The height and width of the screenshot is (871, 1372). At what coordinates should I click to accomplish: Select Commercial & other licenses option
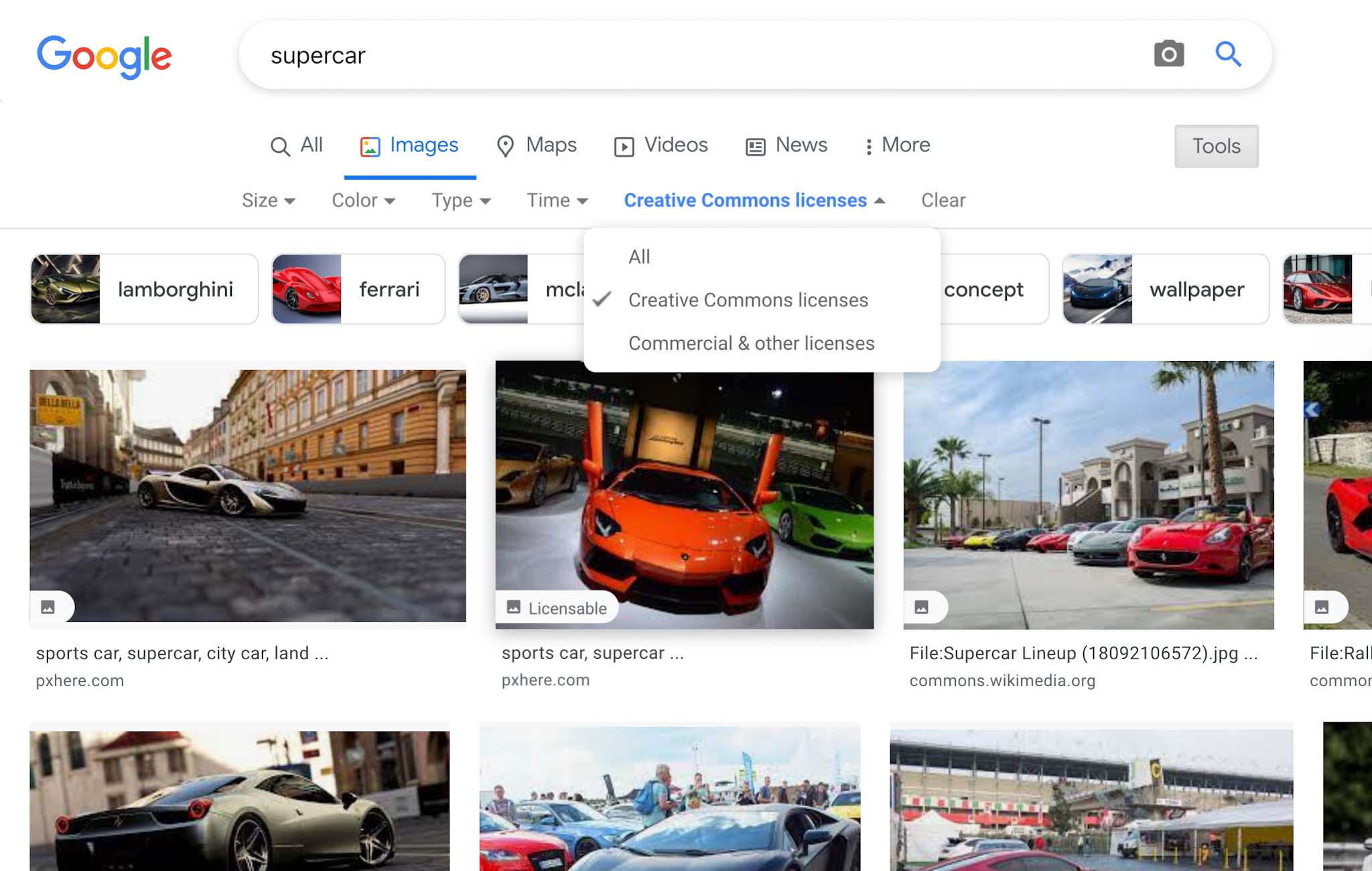[x=762, y=343]
